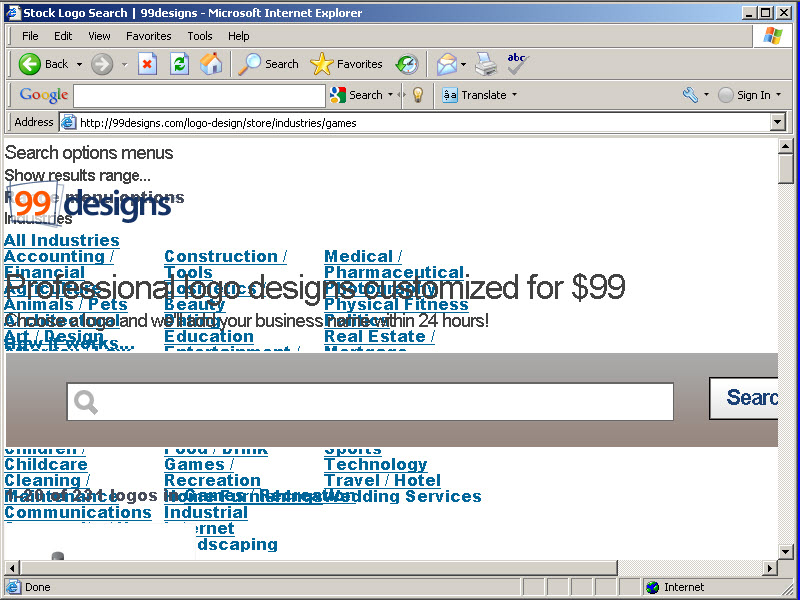Open the Childcare industry link
Image resolution: width=800 pixels, height=600 pixels.
[46, 465]
